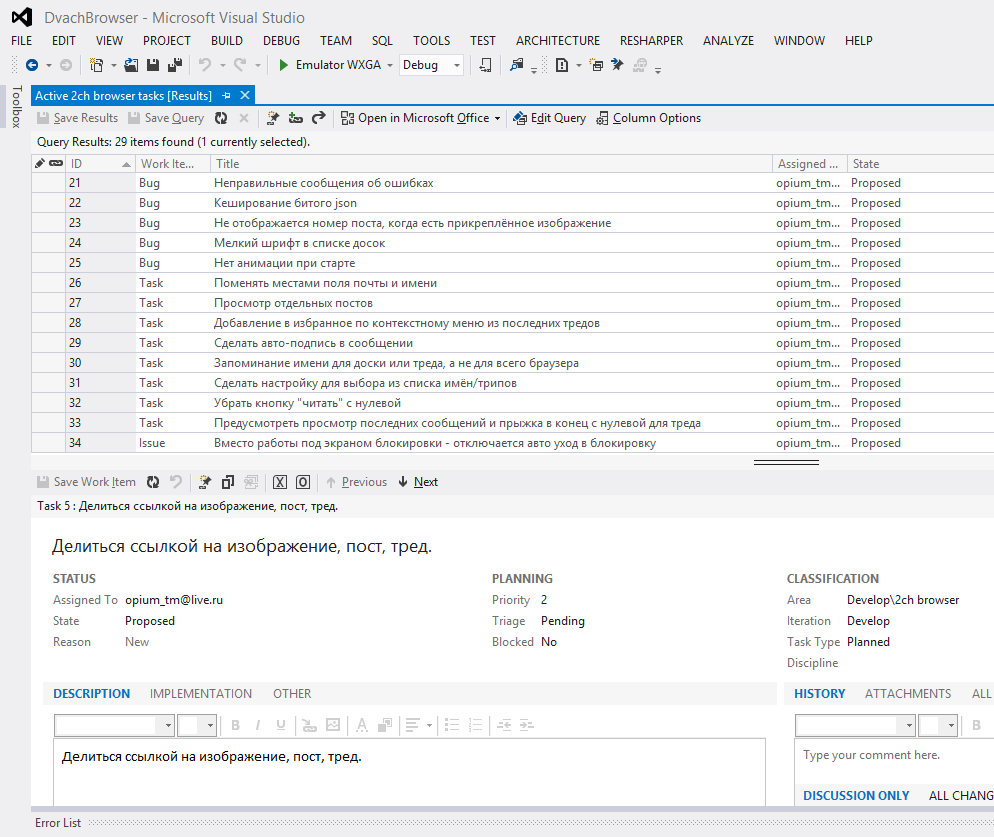
Task: Expand Emulator WXGA target dropdown arrow
Action: 389,65
